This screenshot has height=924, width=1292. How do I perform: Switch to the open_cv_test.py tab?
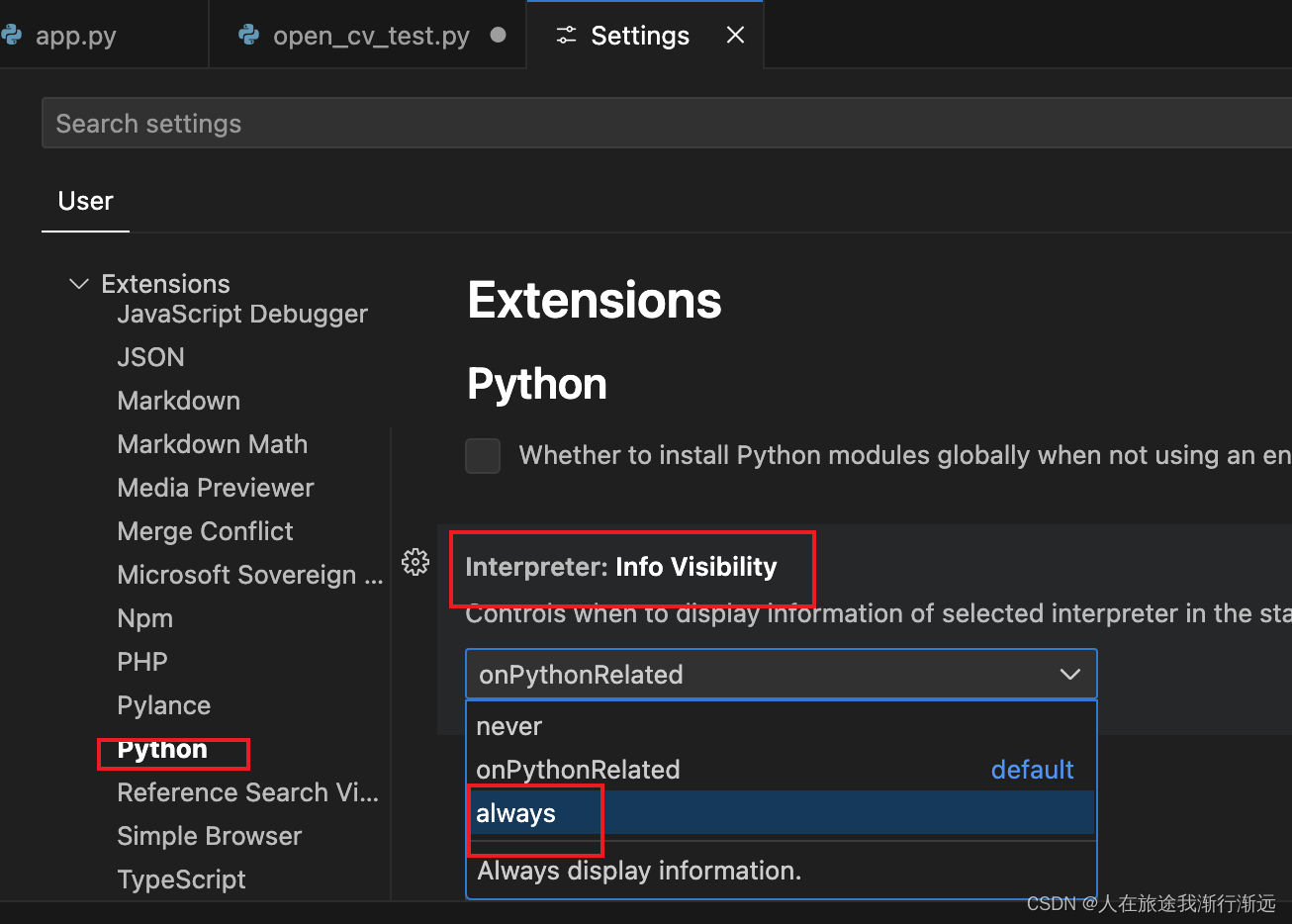pos(368,35)
